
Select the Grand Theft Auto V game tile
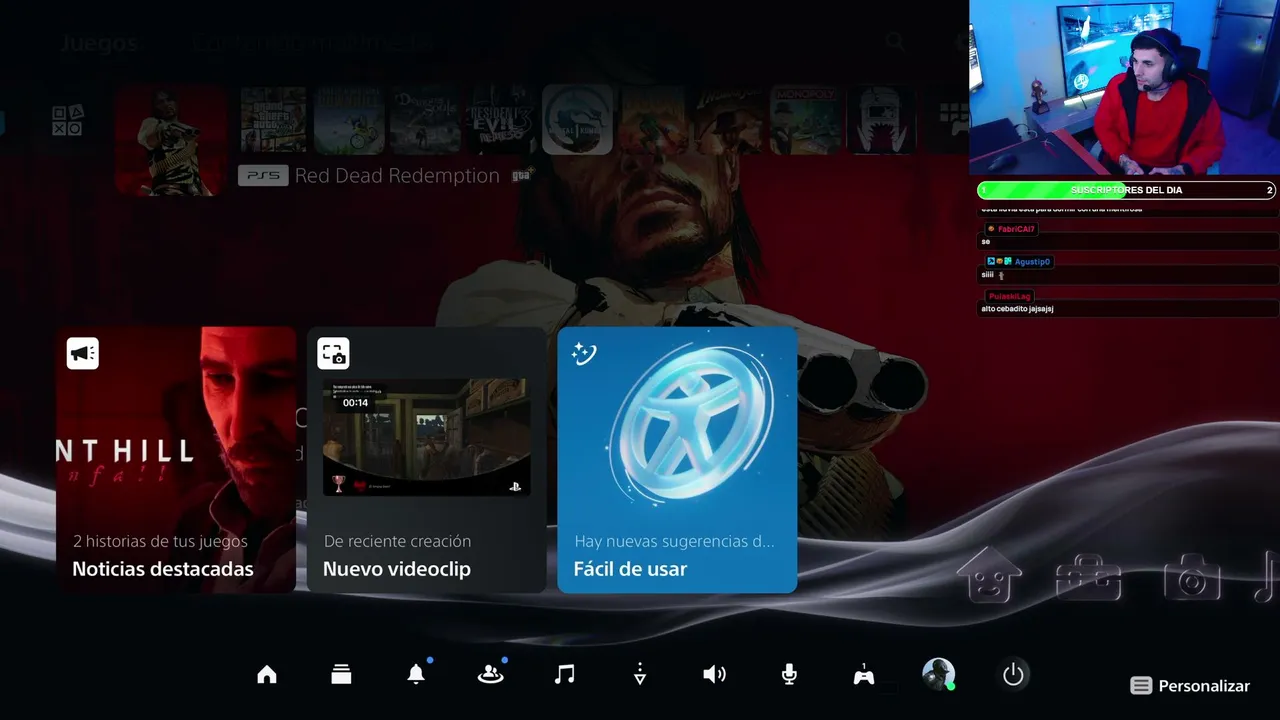pyautogui.click(x=273, y=120)
